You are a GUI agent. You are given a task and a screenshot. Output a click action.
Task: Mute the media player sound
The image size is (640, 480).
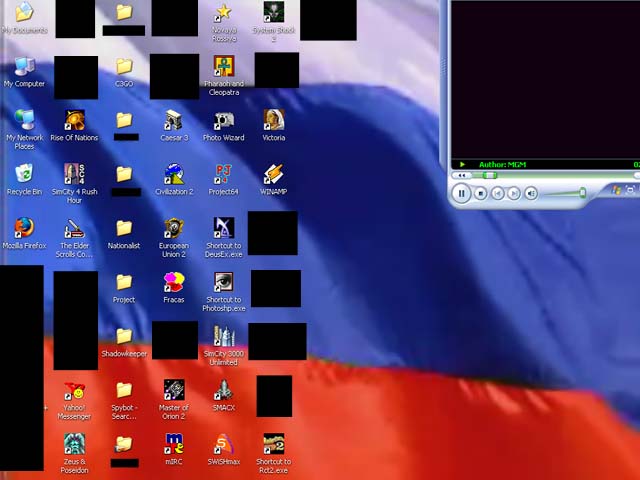(531, 193)
